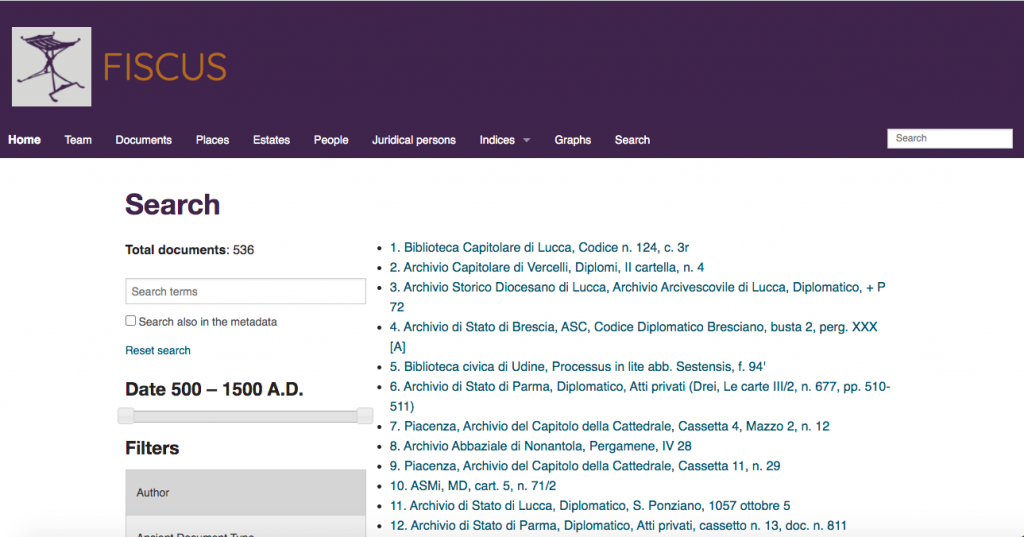Open result 9 Piacenza Cassetta 11, n. 29
The width and height of the screenshot is (1024, 537).
[x=585, y=466]
